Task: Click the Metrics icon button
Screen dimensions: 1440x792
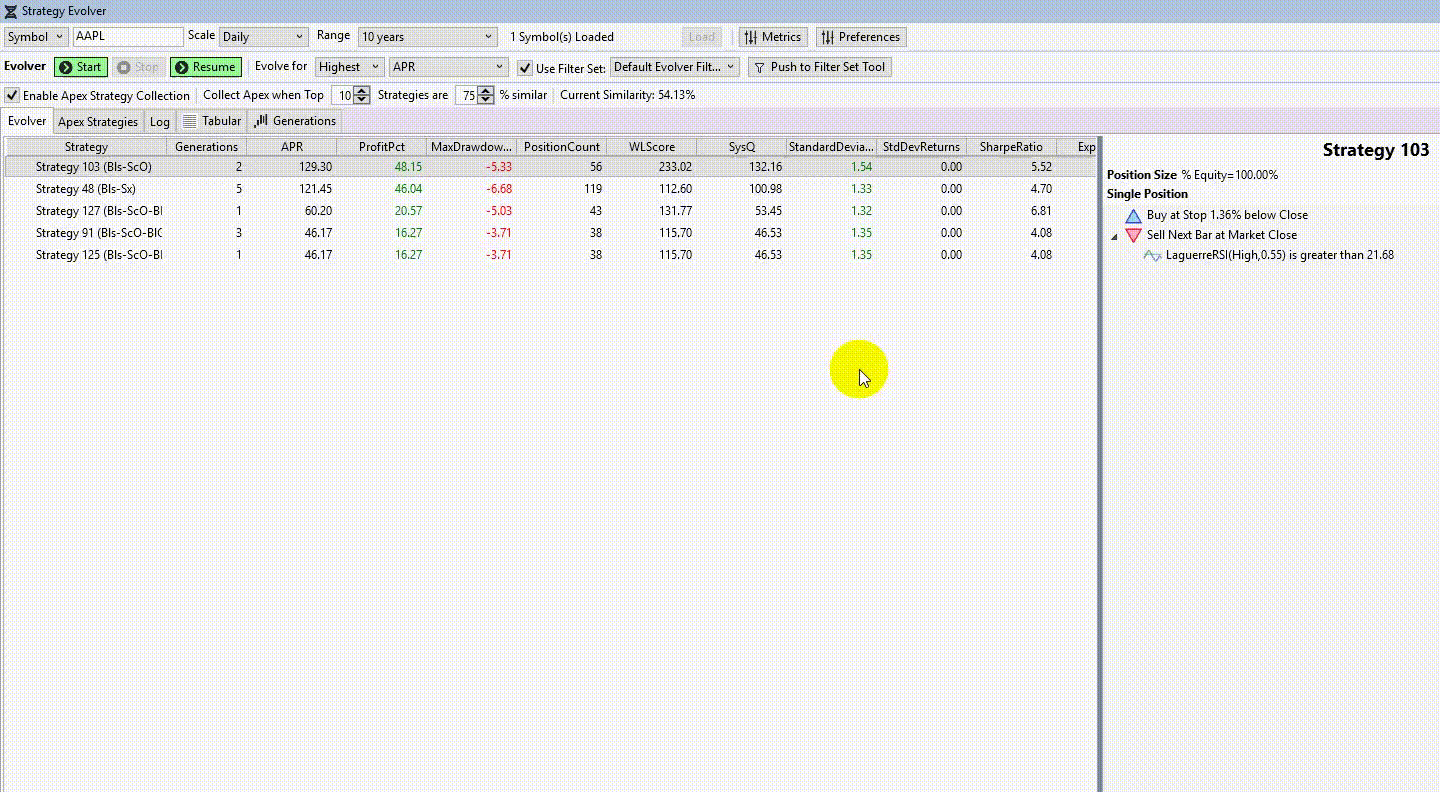Action: (x=750, y=36)
